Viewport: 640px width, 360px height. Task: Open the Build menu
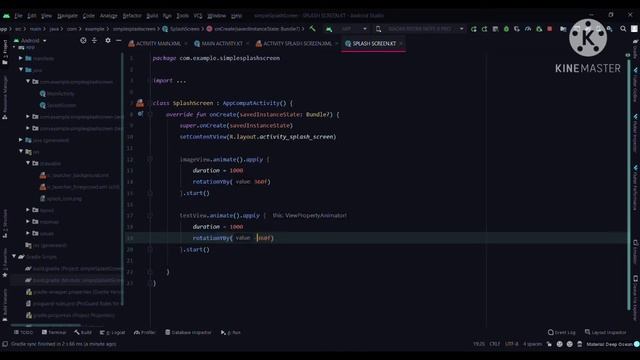[152, 16]
